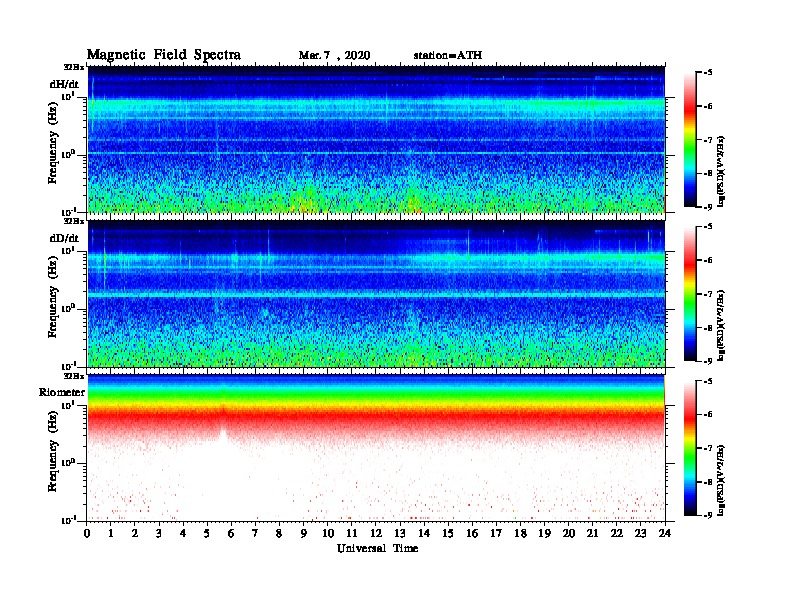This screenshot has height=612, width=792.
Task: Click the "16" hour tick label
Action: pos(472,534)
